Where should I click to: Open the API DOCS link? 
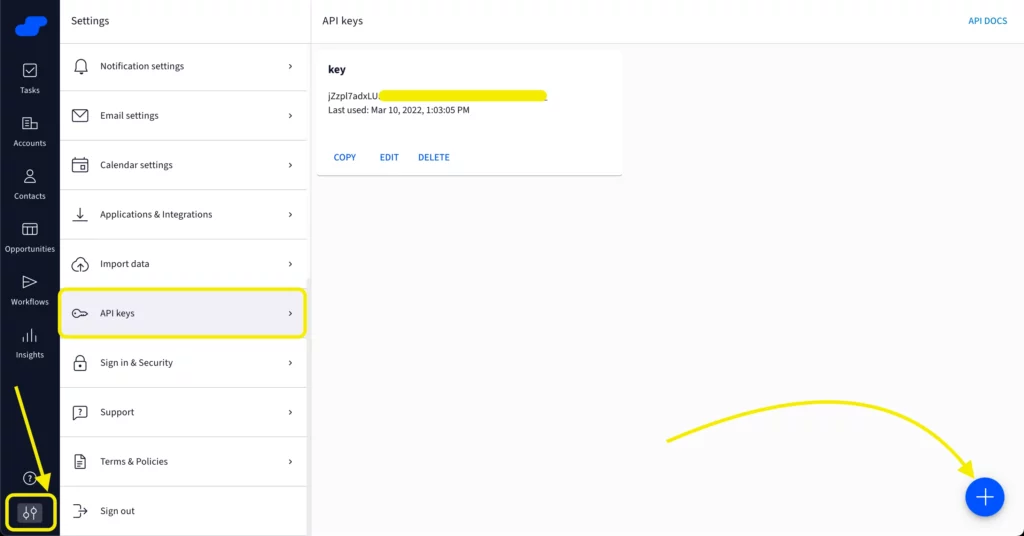[987, 21]
